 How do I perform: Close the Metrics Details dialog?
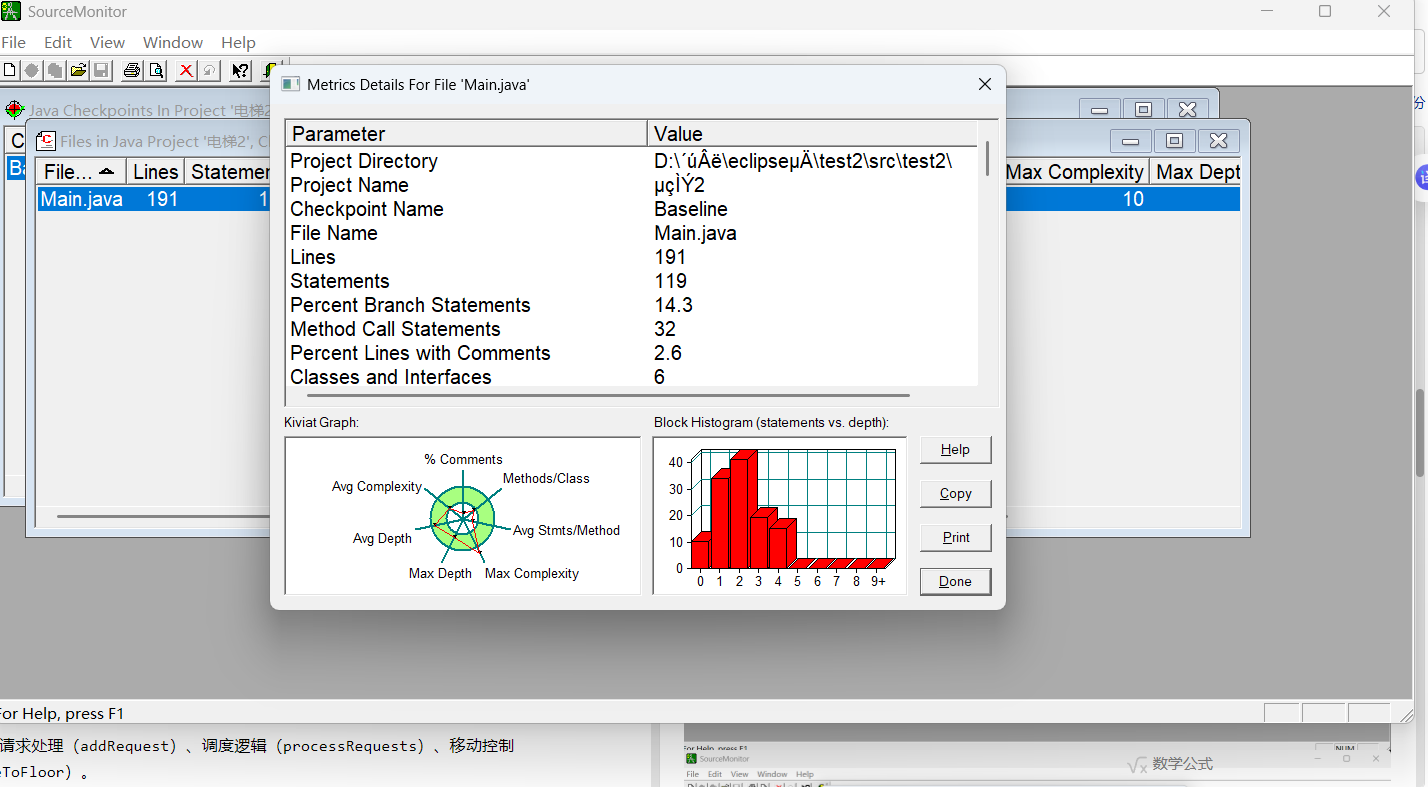(x=985, y=85)
